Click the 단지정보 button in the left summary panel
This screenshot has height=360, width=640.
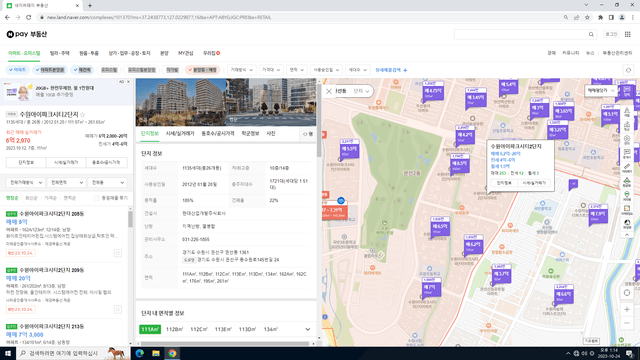26,162
